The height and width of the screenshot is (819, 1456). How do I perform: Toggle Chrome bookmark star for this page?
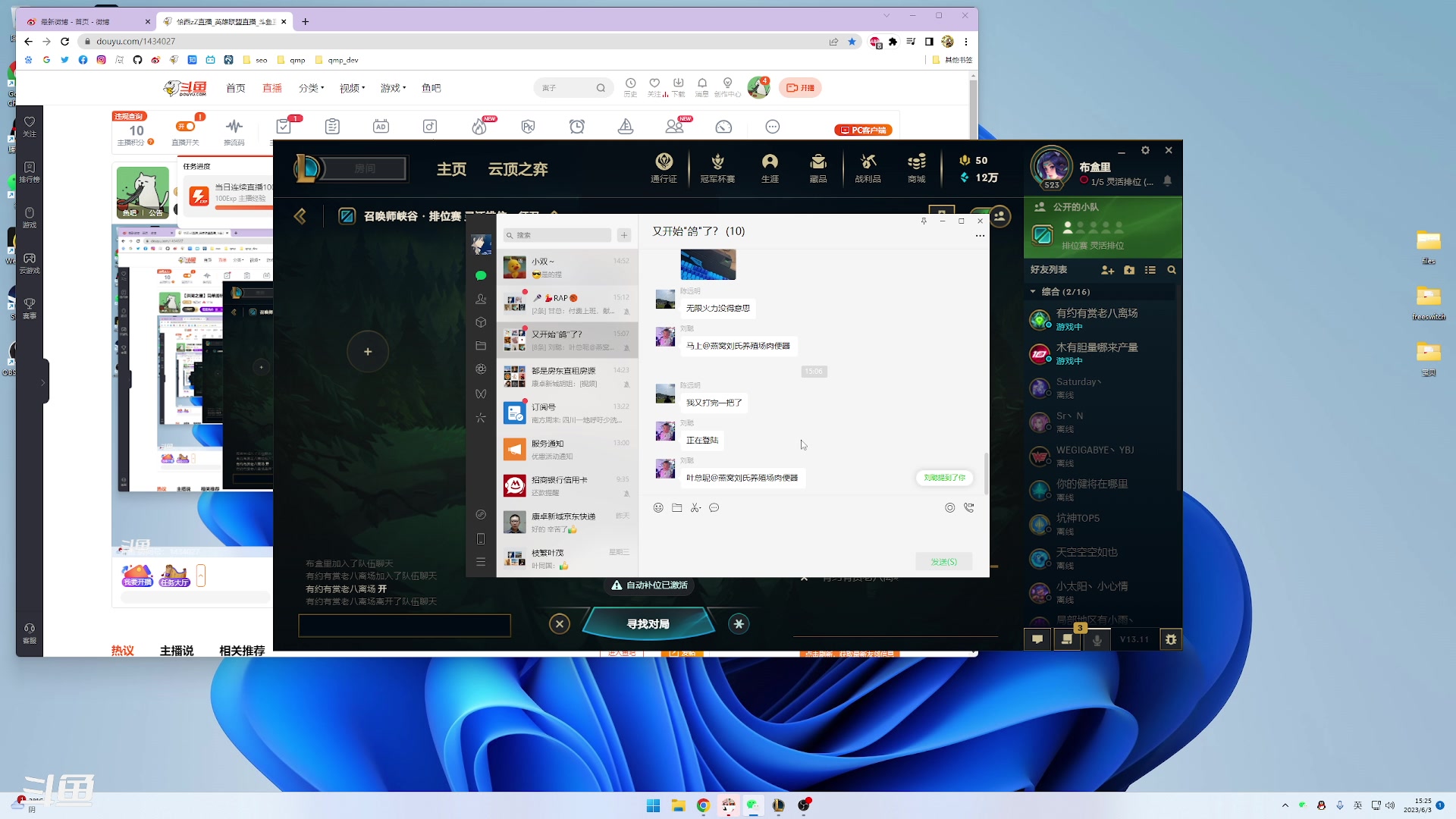click(852, 42)
